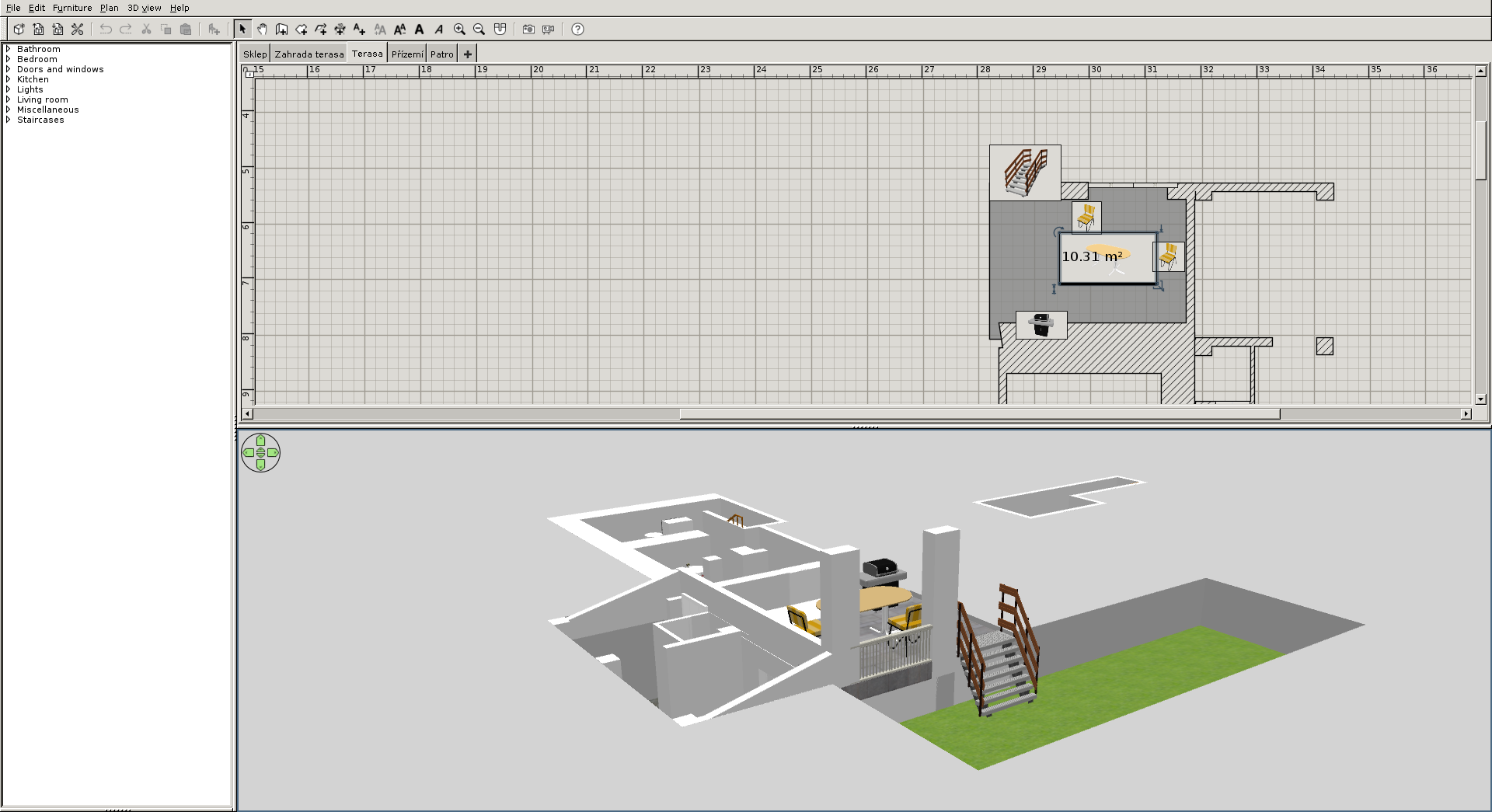Click the Create walls tool
This screenshot has height=812, width=1492.
[x=281, y=30]
